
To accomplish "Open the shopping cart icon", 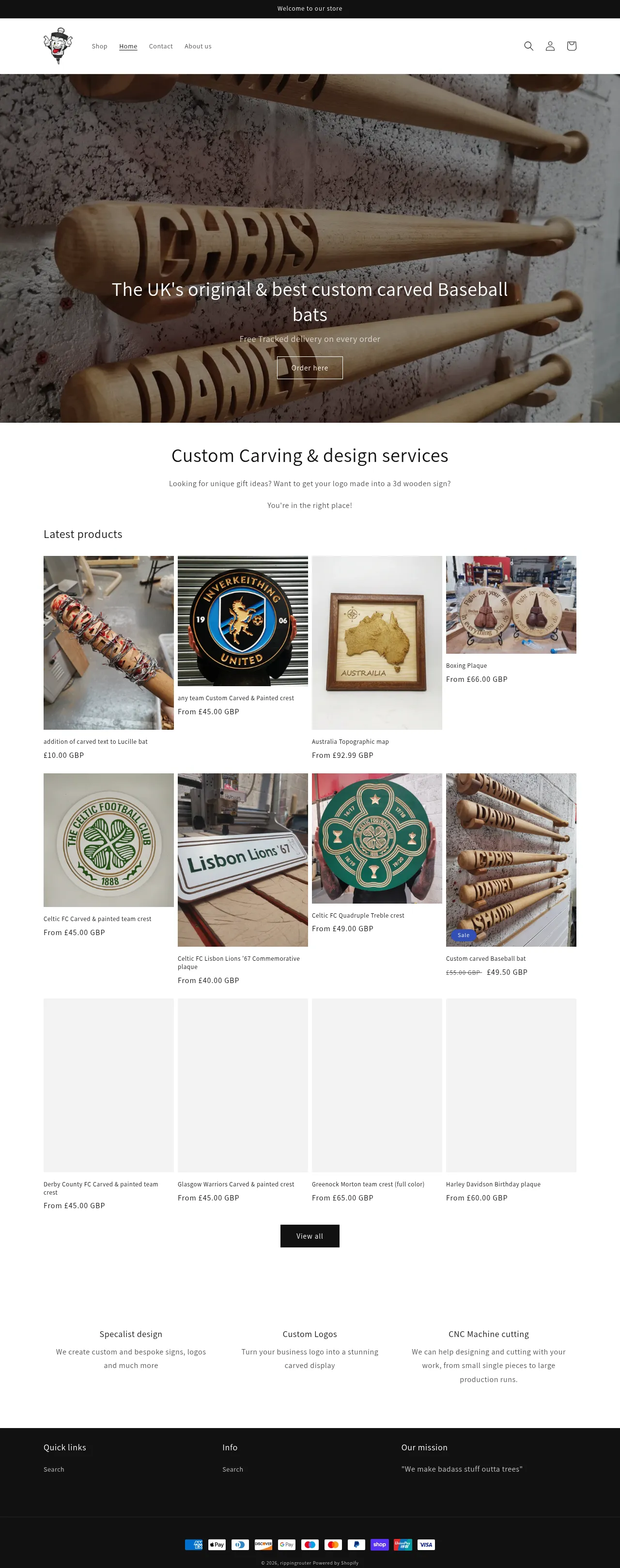I will pos(571,46).
